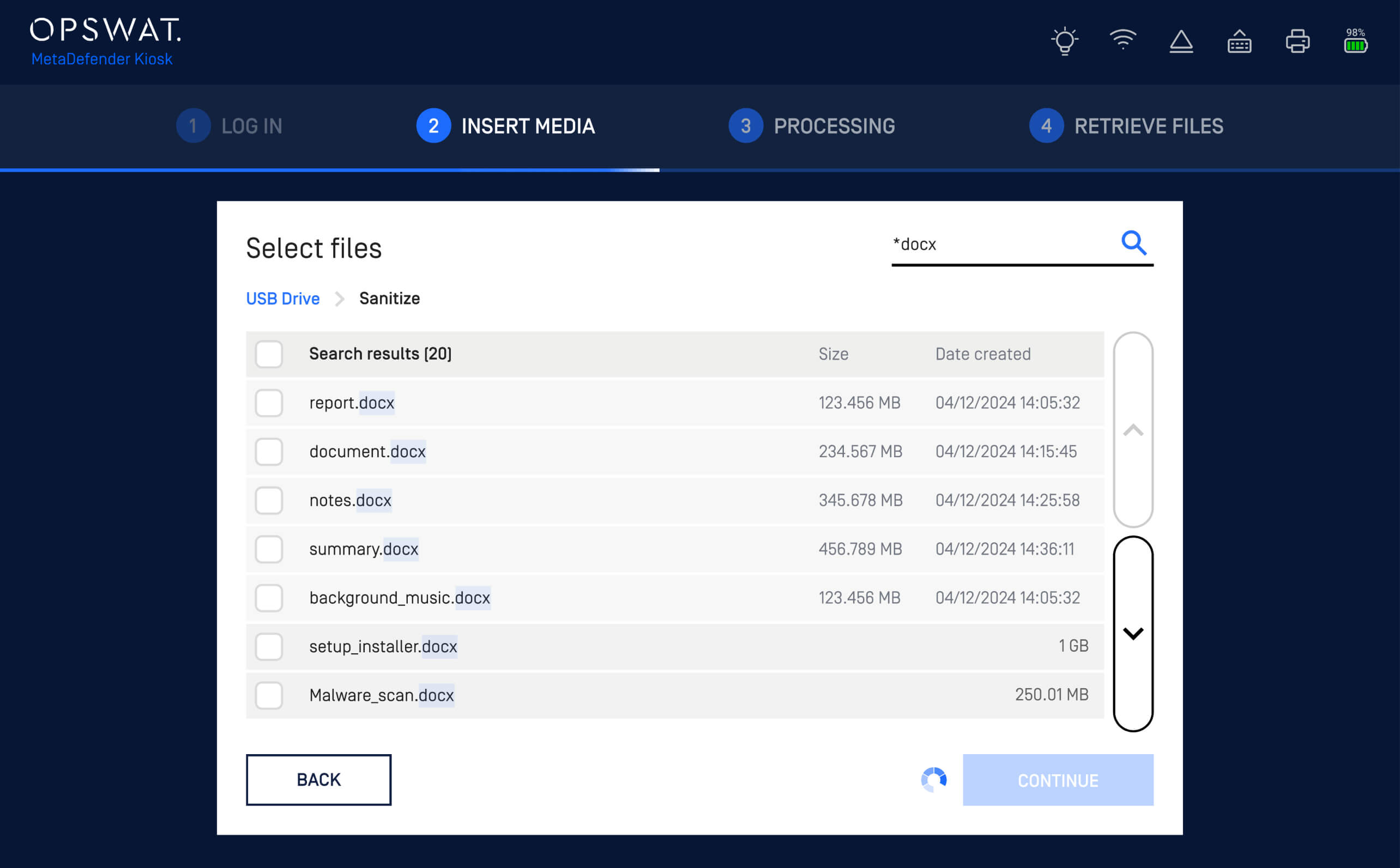Check the battery status indicator

click(x=1356, y=43)
